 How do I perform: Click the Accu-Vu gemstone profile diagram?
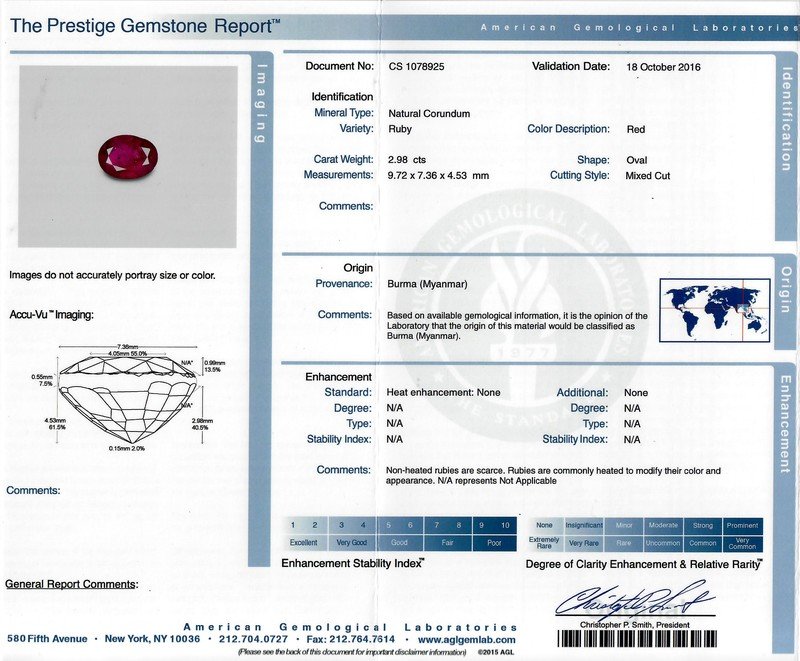point(127,399)
